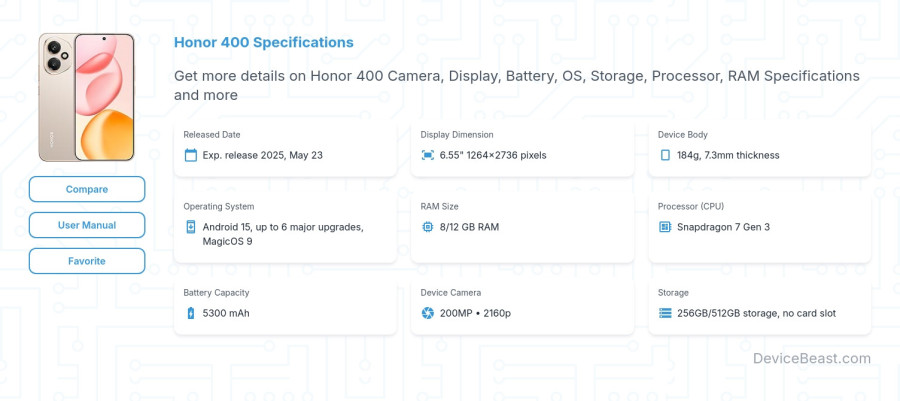Image resolution: width=900 pixels, height=401 pixels.
Task: Click the operating system phone icon
Action: [191, 227]
